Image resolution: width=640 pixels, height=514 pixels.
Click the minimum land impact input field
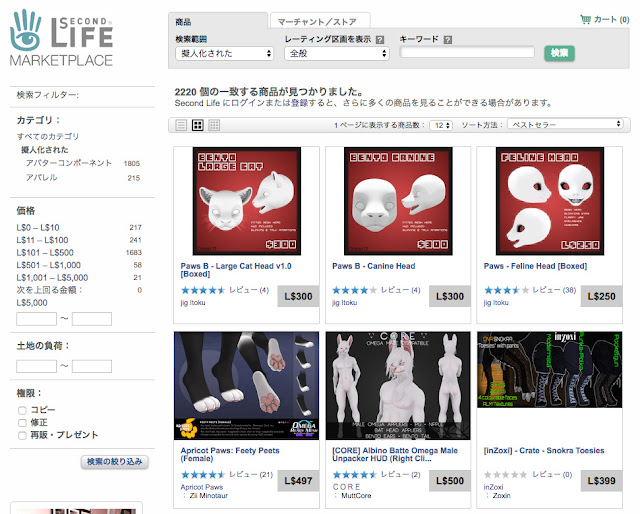pyautogui.click(x=36, y=366)
